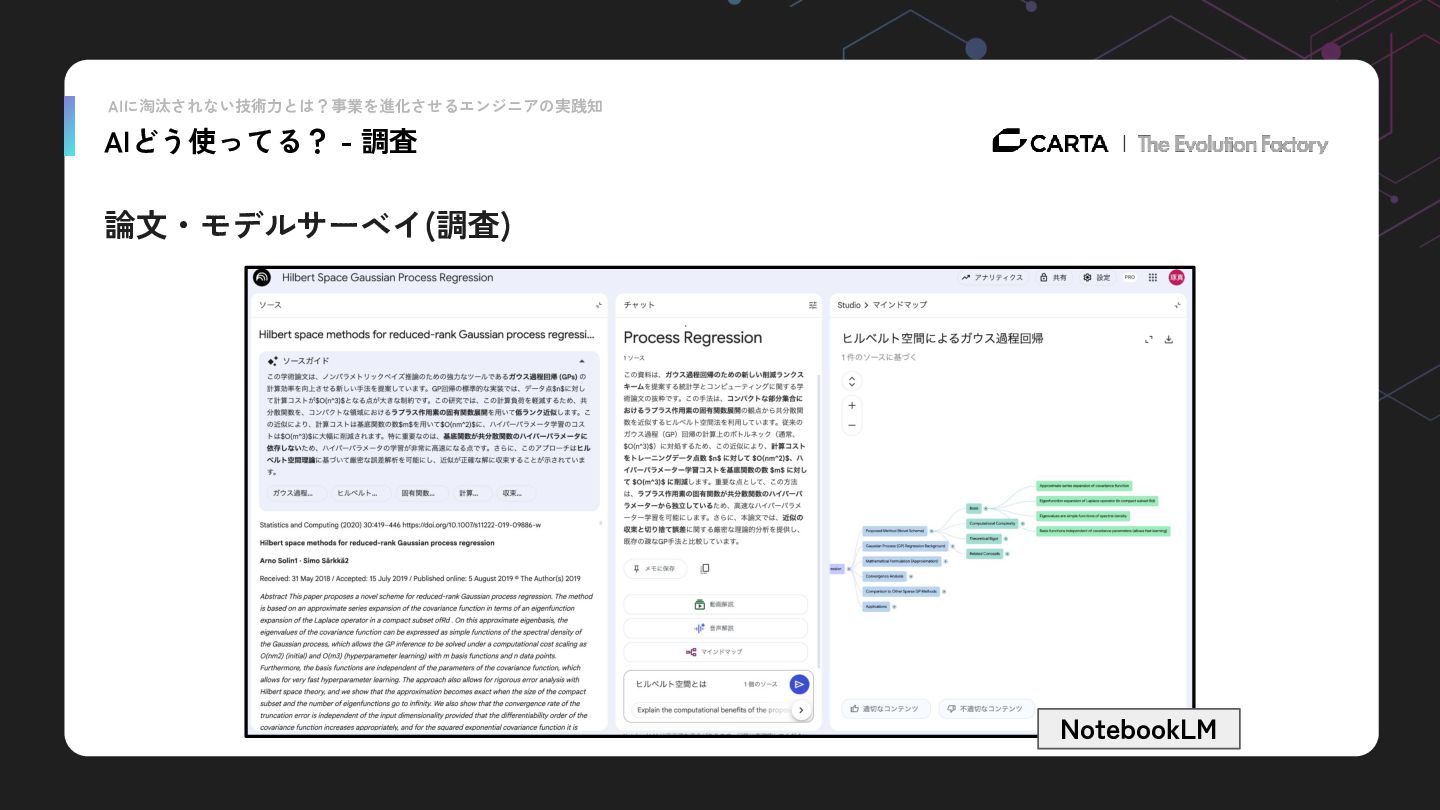Select Gaussian Process (GP) Regression Background node
This screenshot has width=1440, height=810.
pyautogui.click(x=906, y=546)
